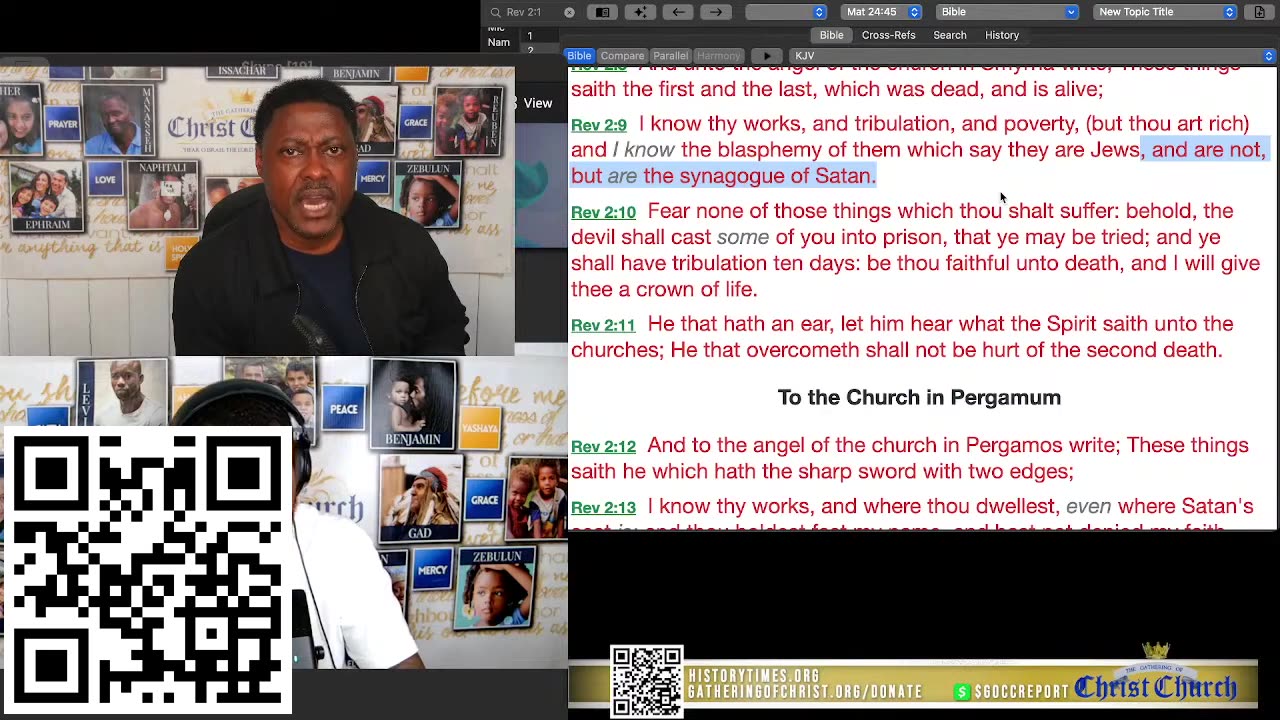Screen dimensions: 1280x720
Task: Select the Harmony view mode
Action: (718, 56)
